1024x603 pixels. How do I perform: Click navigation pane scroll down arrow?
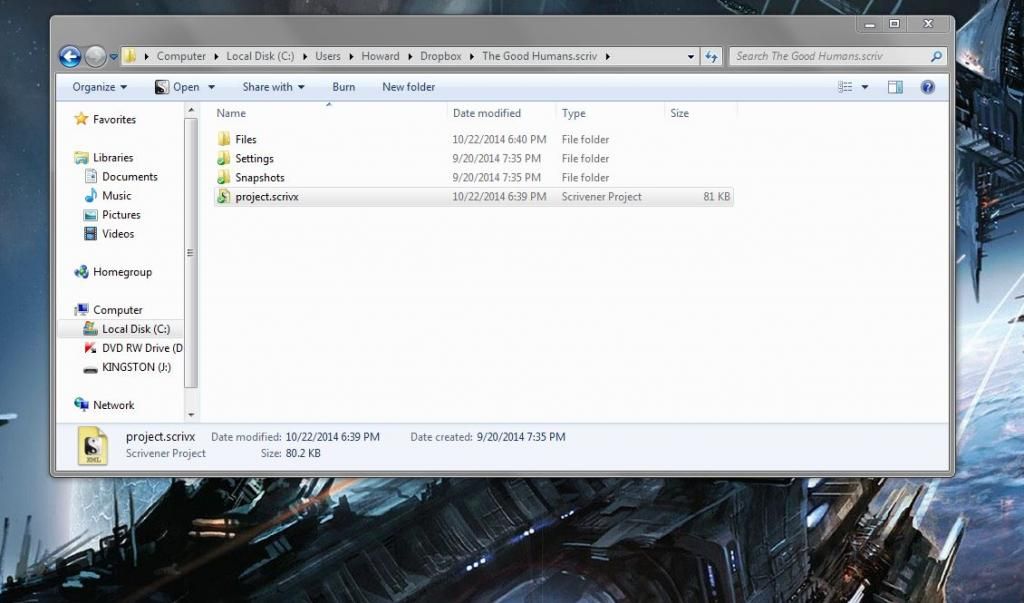[x=191, y=415]
